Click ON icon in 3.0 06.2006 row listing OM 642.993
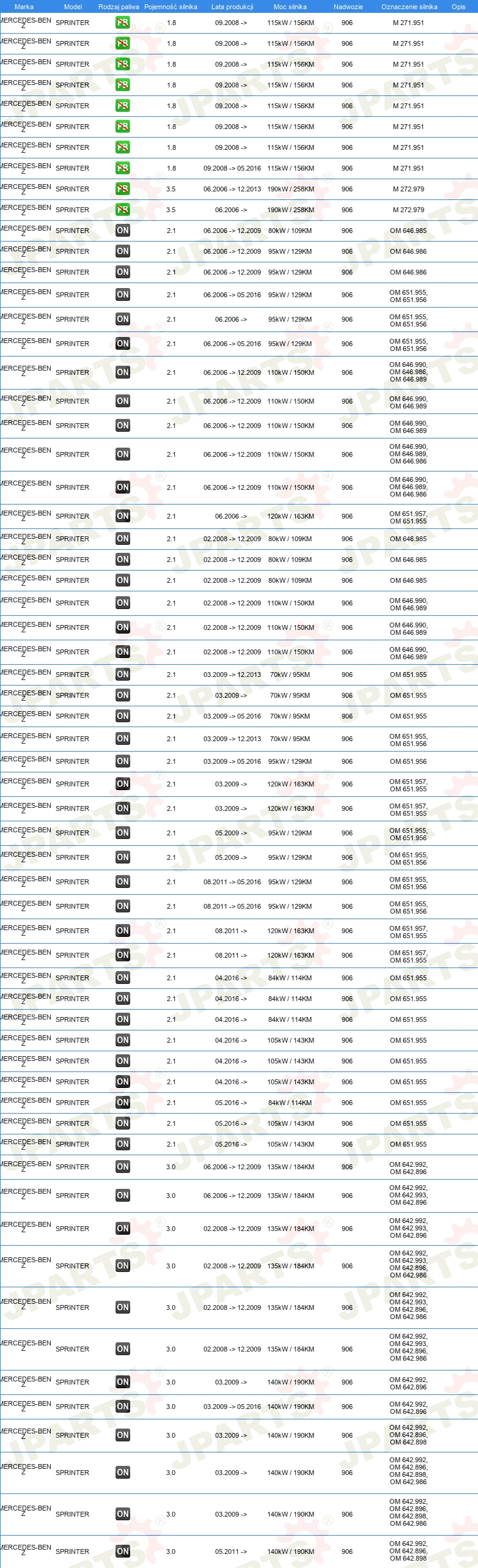Screen dimensions: 478x1568 point(122,1196)
